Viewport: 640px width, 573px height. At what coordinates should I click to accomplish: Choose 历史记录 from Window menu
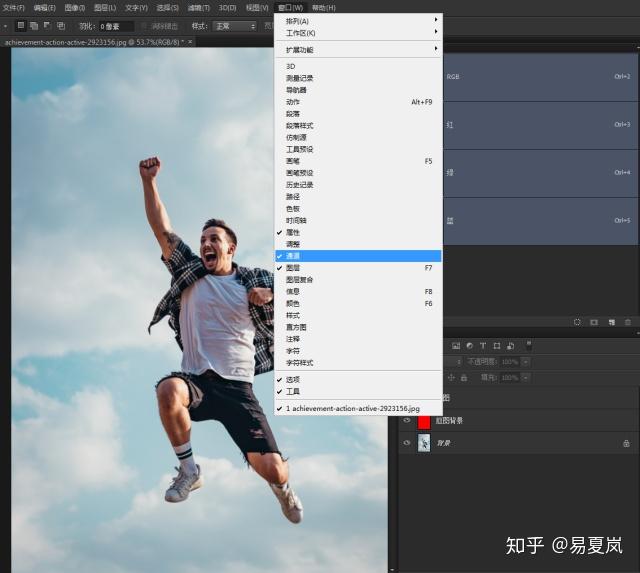[x=358, y=185]
